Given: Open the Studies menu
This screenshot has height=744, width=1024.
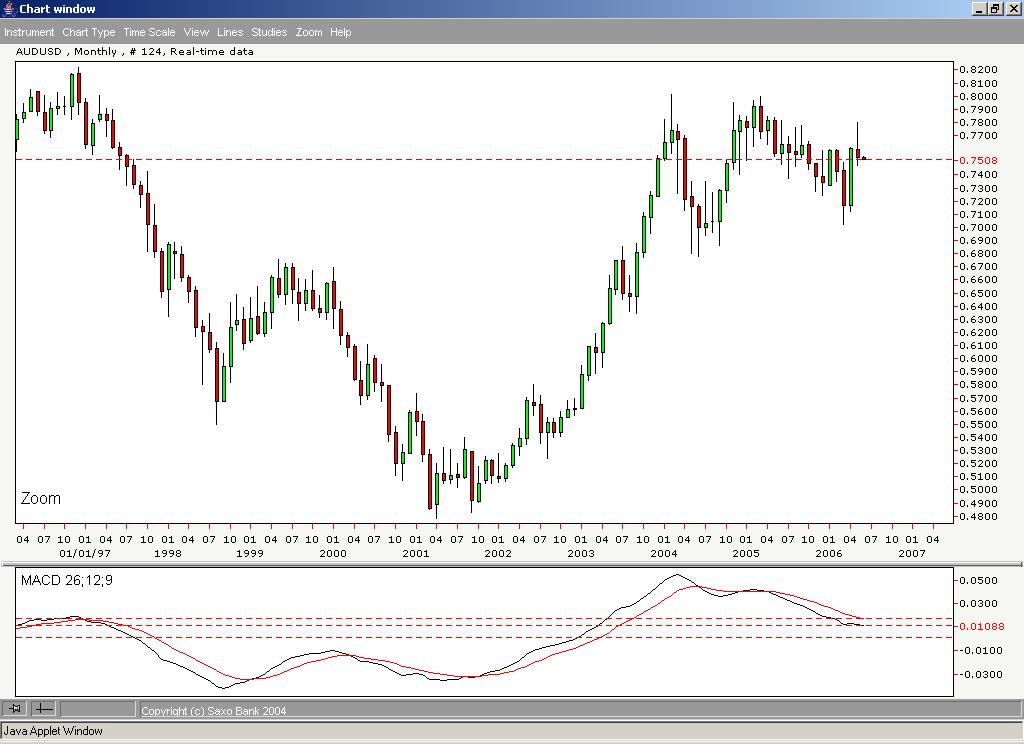Looking at the screenshot, I should tap(268, 31).
